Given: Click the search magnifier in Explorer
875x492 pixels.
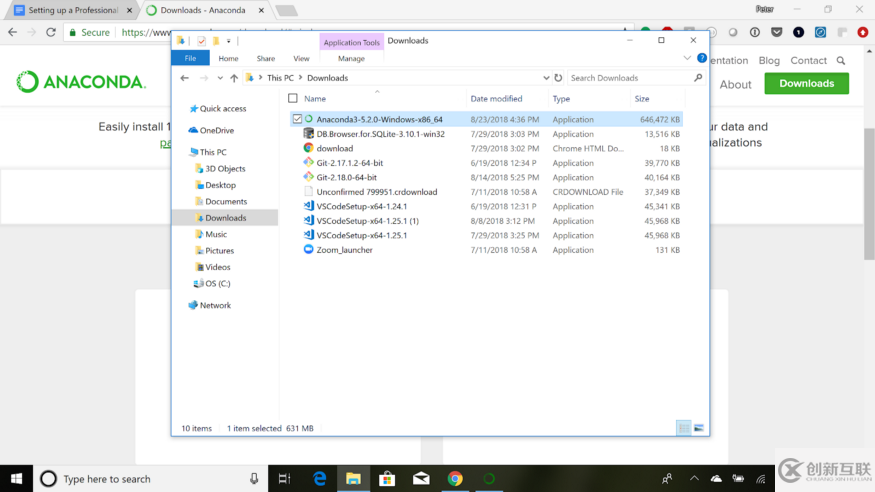Looking at the screenshot, I should click(x=698, y=78).
